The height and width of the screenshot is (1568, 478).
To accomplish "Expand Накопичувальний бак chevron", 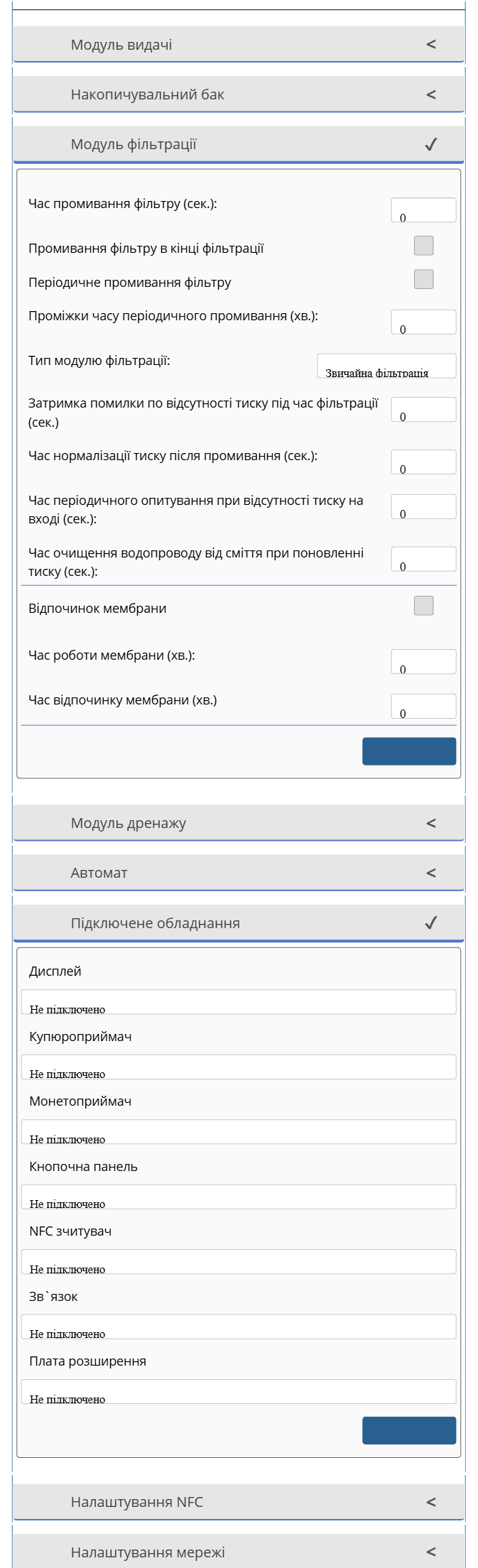I will (430, 94).
